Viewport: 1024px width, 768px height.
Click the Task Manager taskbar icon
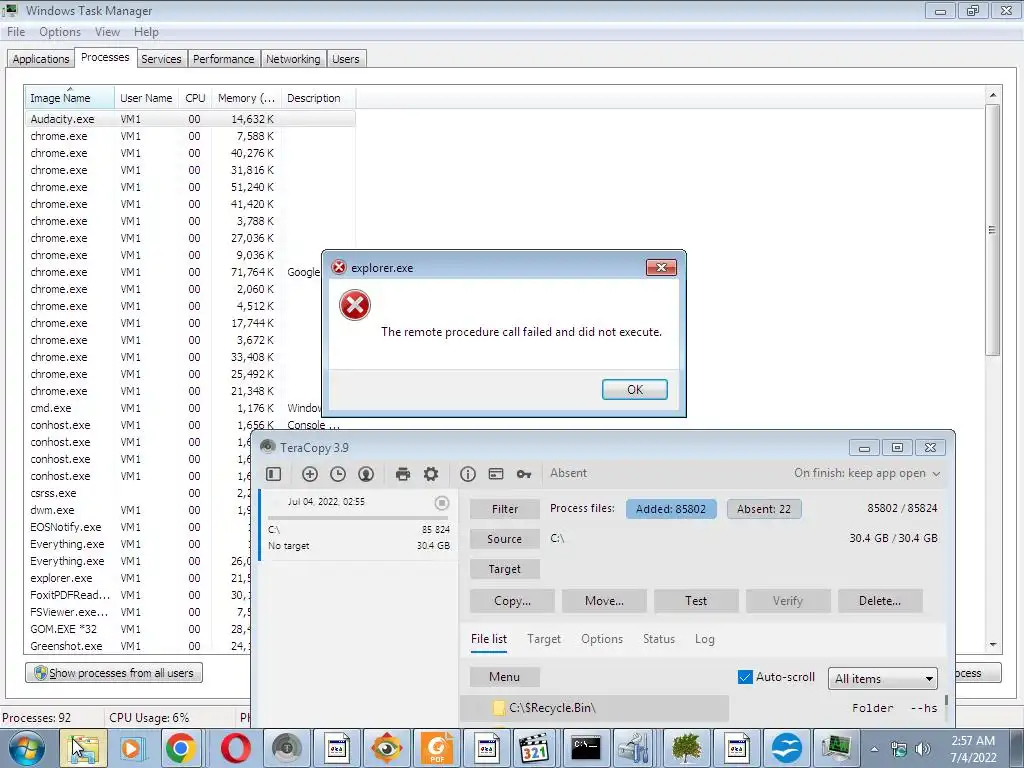[837, 748]
